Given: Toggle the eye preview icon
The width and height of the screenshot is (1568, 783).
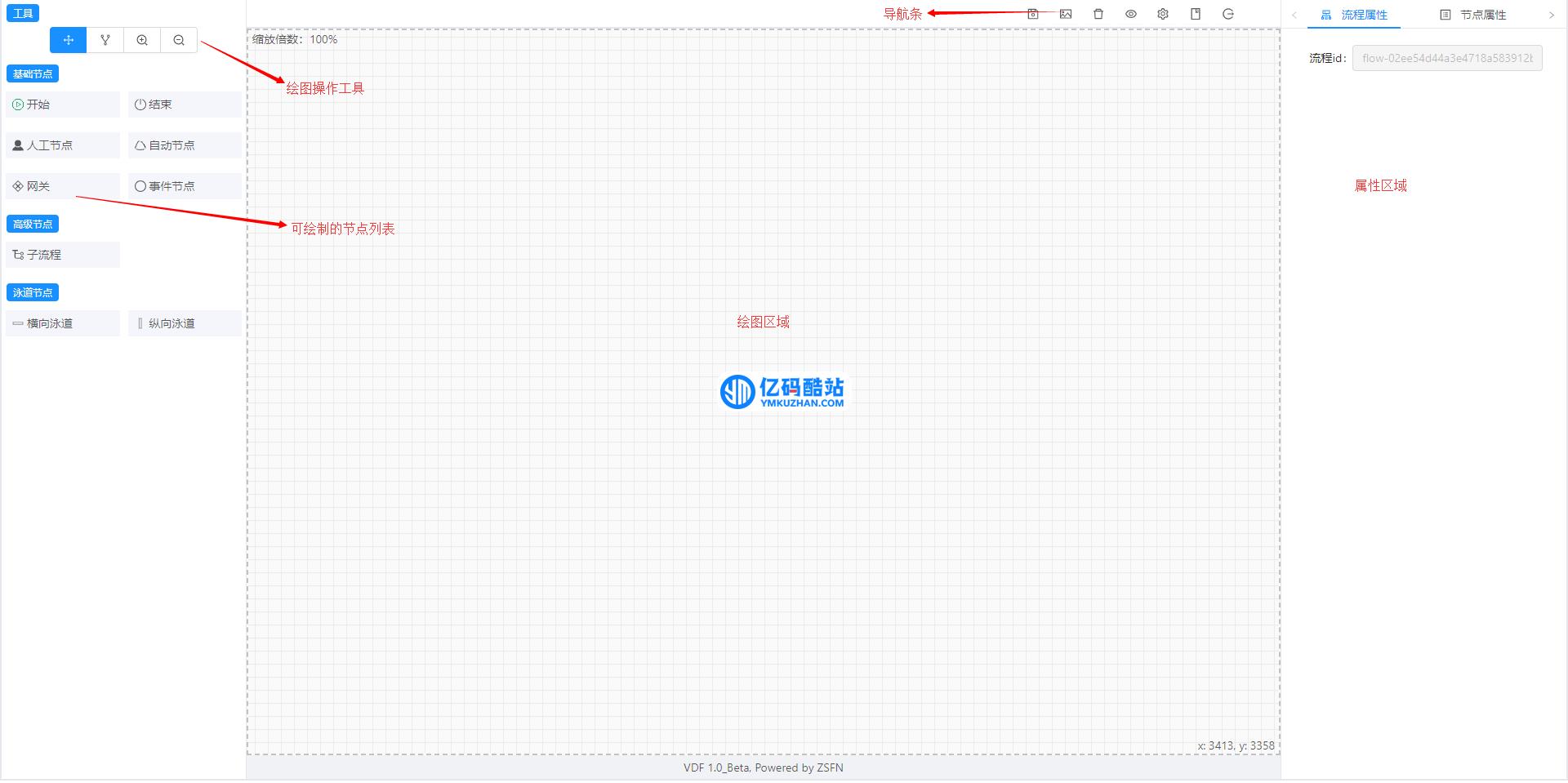Looking at the screenshot, I should point(1131,14).
